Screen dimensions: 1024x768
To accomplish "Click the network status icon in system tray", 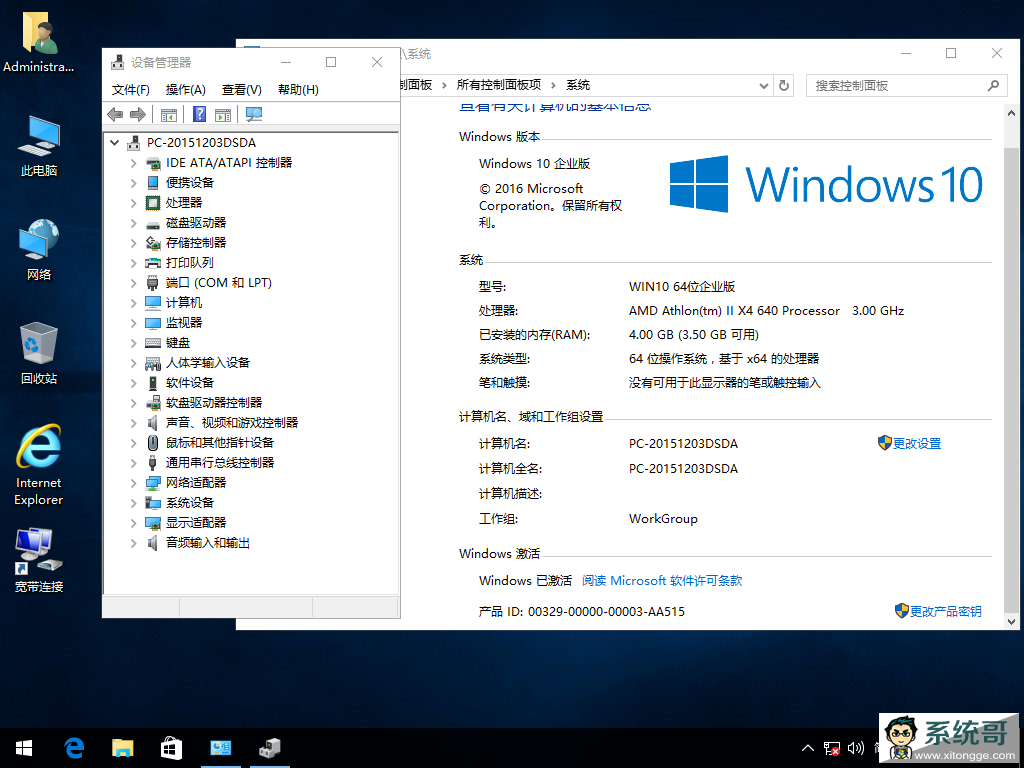I will 831,748.
